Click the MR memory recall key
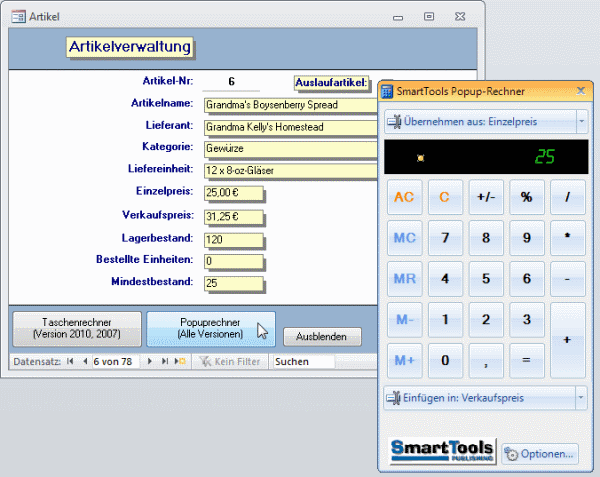Viewport: 600px width, 477px height. point(404,279)
